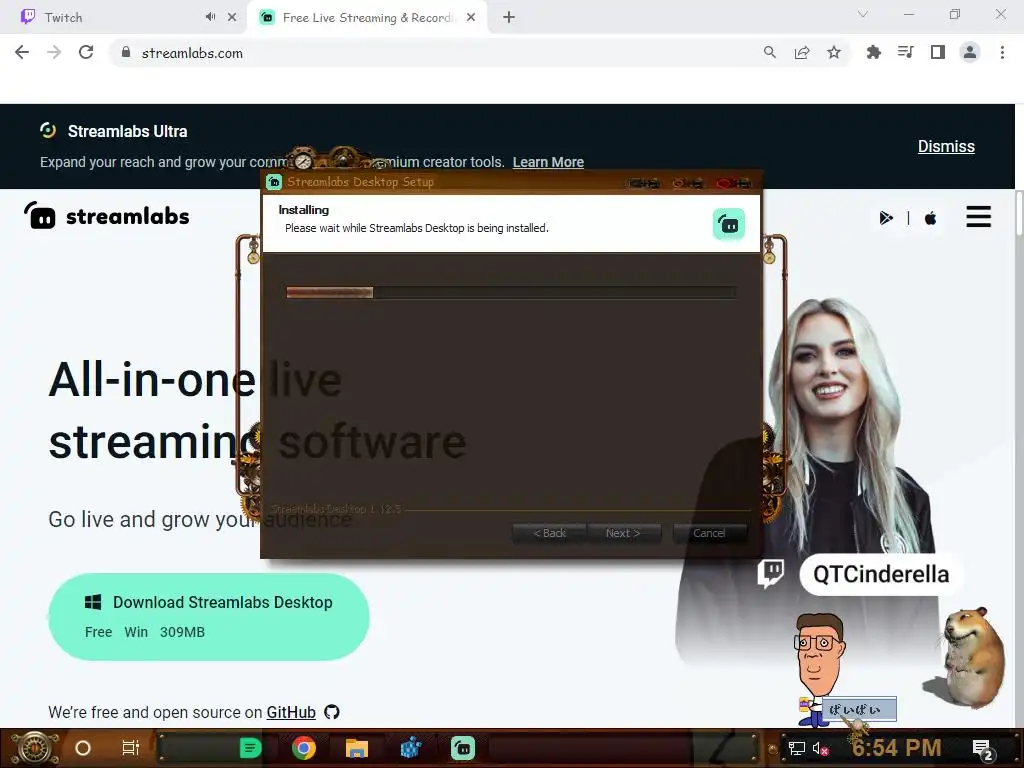The image size is (1024, 768).
Task: Go back to the previous page
Action: click(22, 52)
